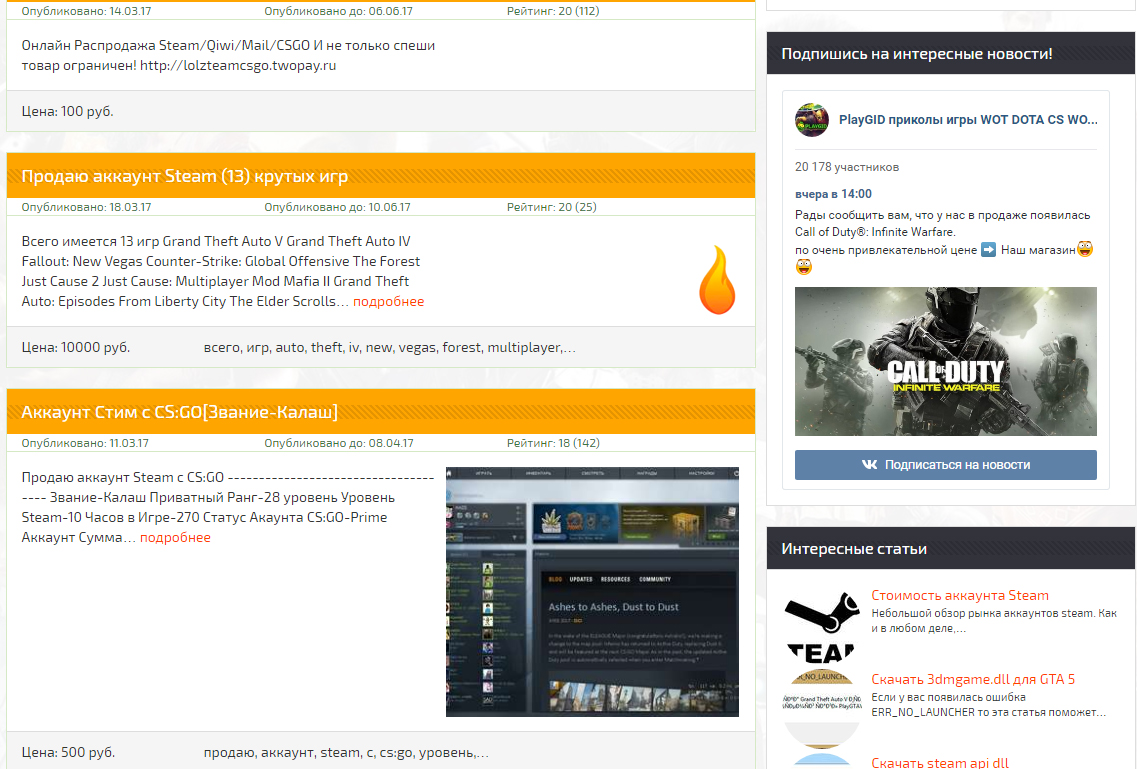The image size is (1137, 769).
Task: Click 'Опубликовано до: 06.06.17' date
Action: [339, 11]
